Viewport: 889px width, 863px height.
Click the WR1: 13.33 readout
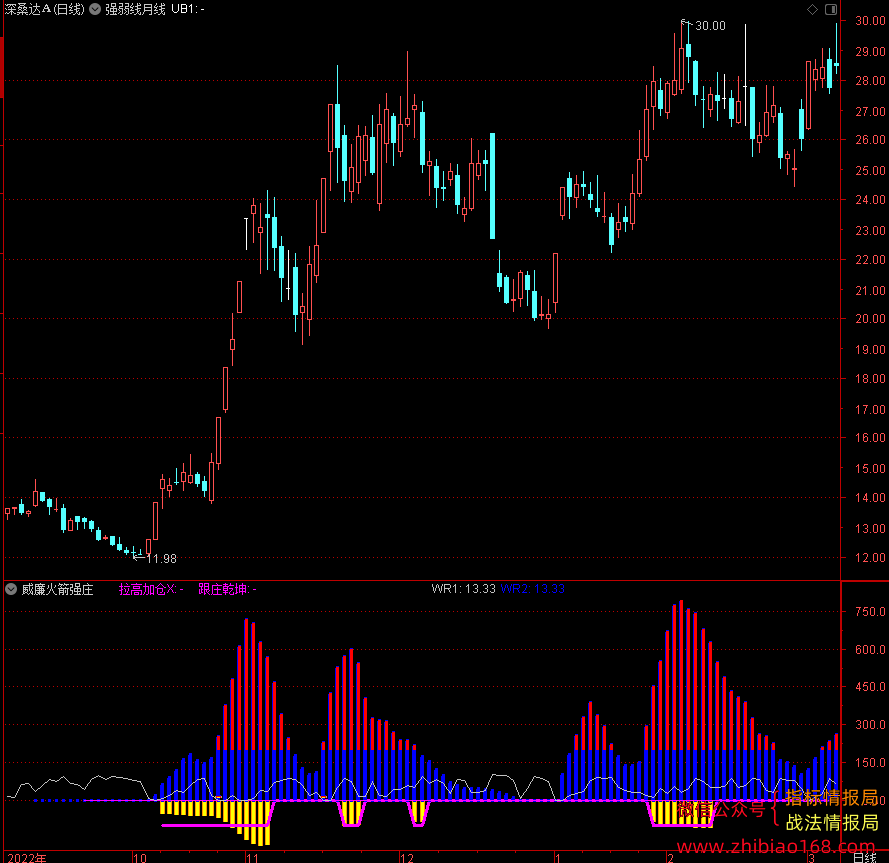point(463,589)
